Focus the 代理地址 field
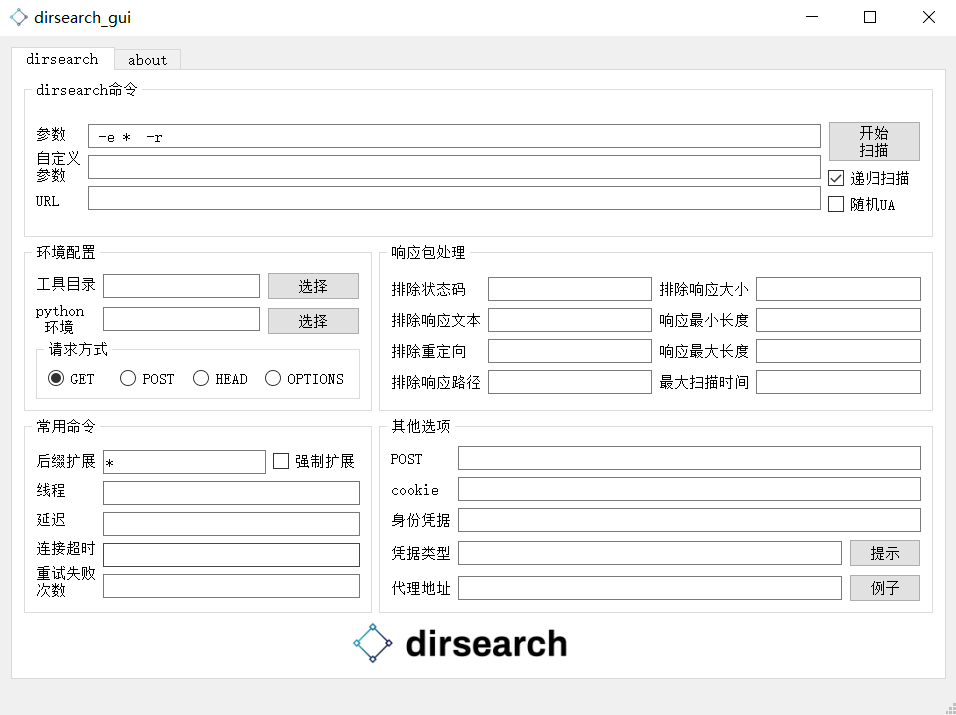The width and height of the screenshot is (956, 715). (650, 588)
